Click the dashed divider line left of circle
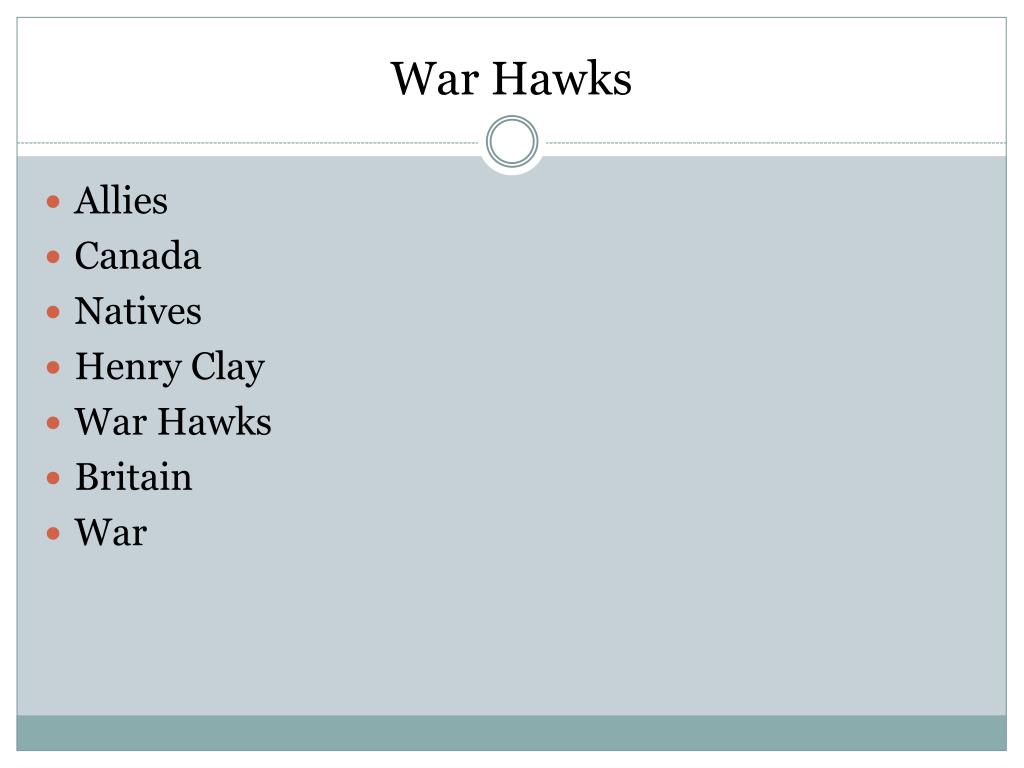 coord(248,142)
